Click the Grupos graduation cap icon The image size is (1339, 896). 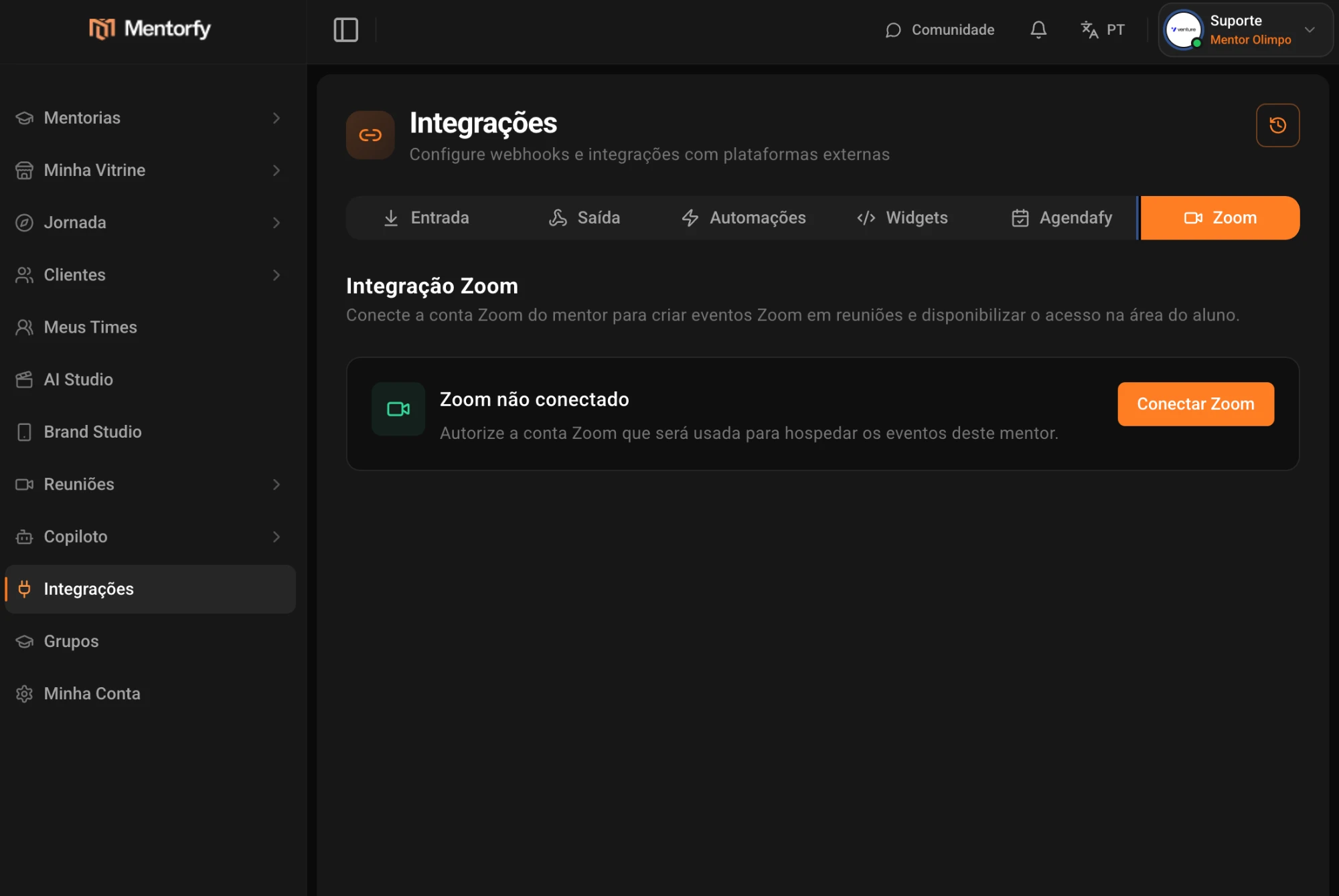pos(24,641)
